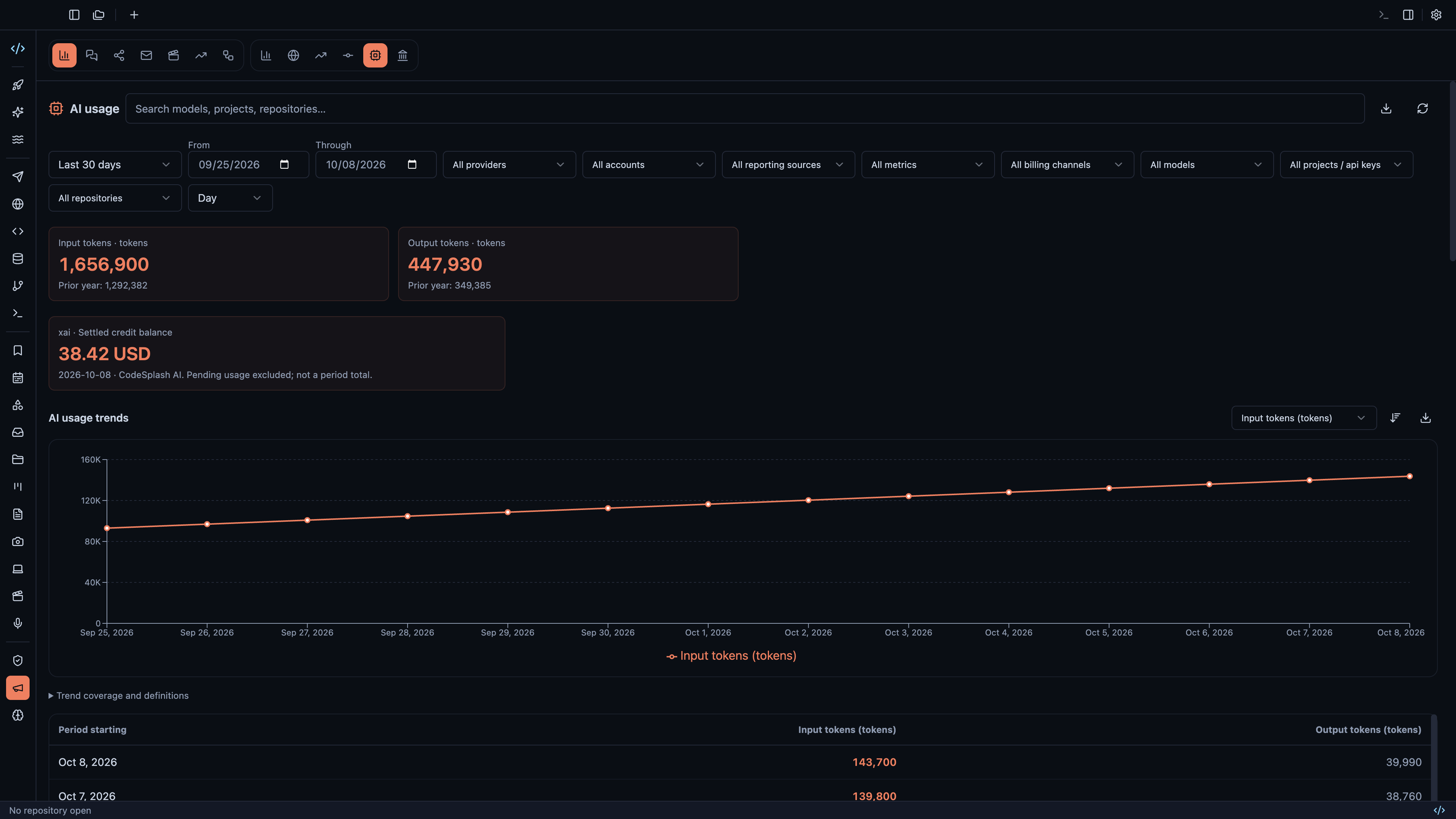Click the sparkles icon in the sidebar
1456x819 pixels.
pyautogui.click(x=17, y=112)
